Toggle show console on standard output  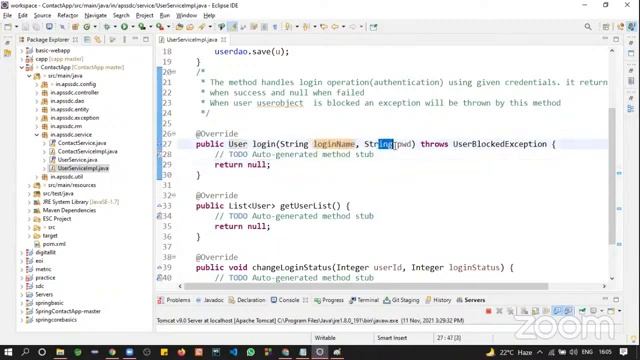(557, 311)
